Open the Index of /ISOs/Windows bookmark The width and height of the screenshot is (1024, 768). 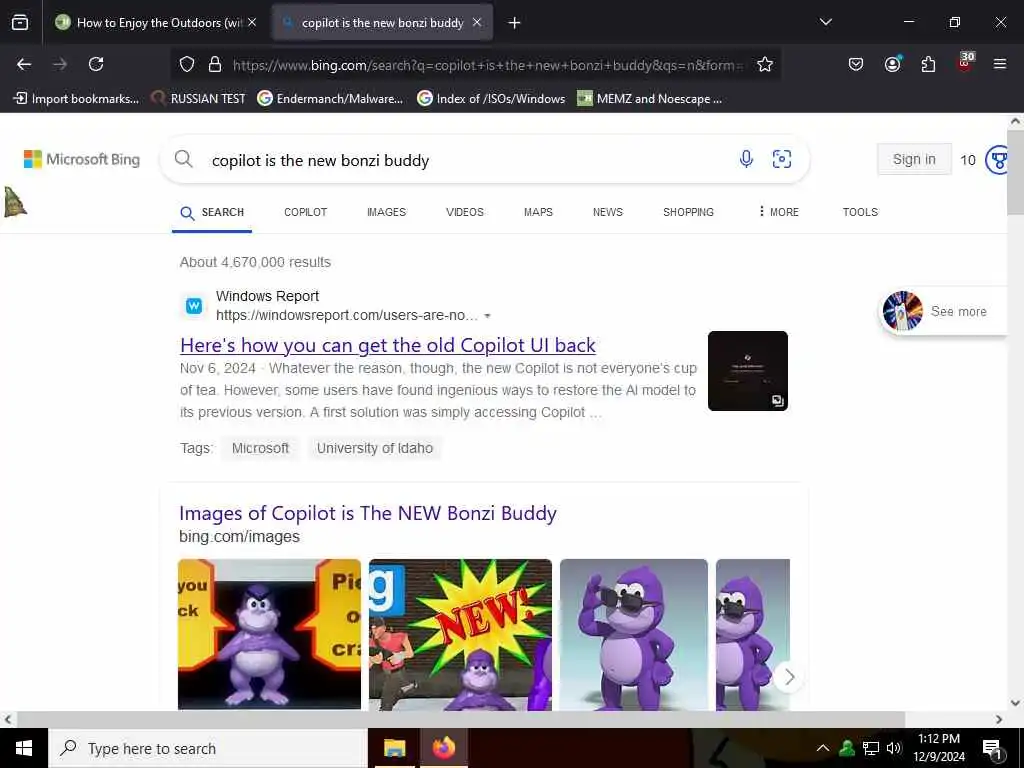pyautogui.click(x=491, y=99)
